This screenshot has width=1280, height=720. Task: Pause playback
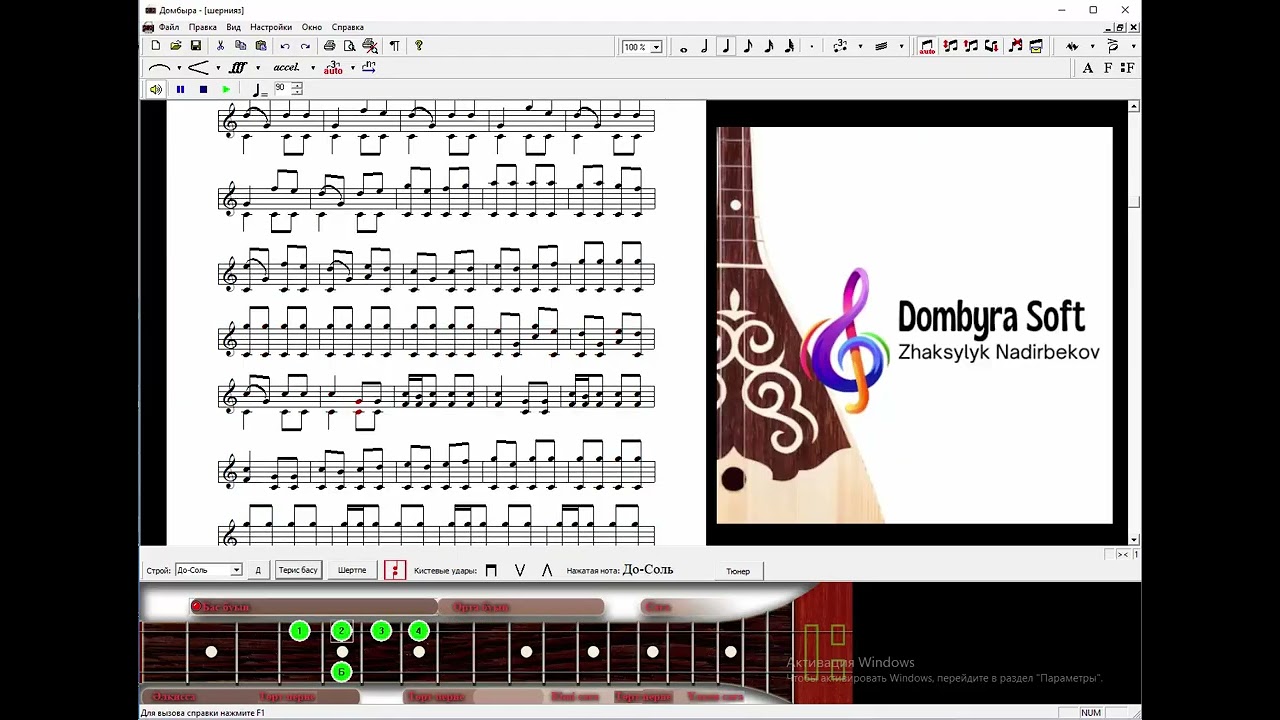[180, 89]
